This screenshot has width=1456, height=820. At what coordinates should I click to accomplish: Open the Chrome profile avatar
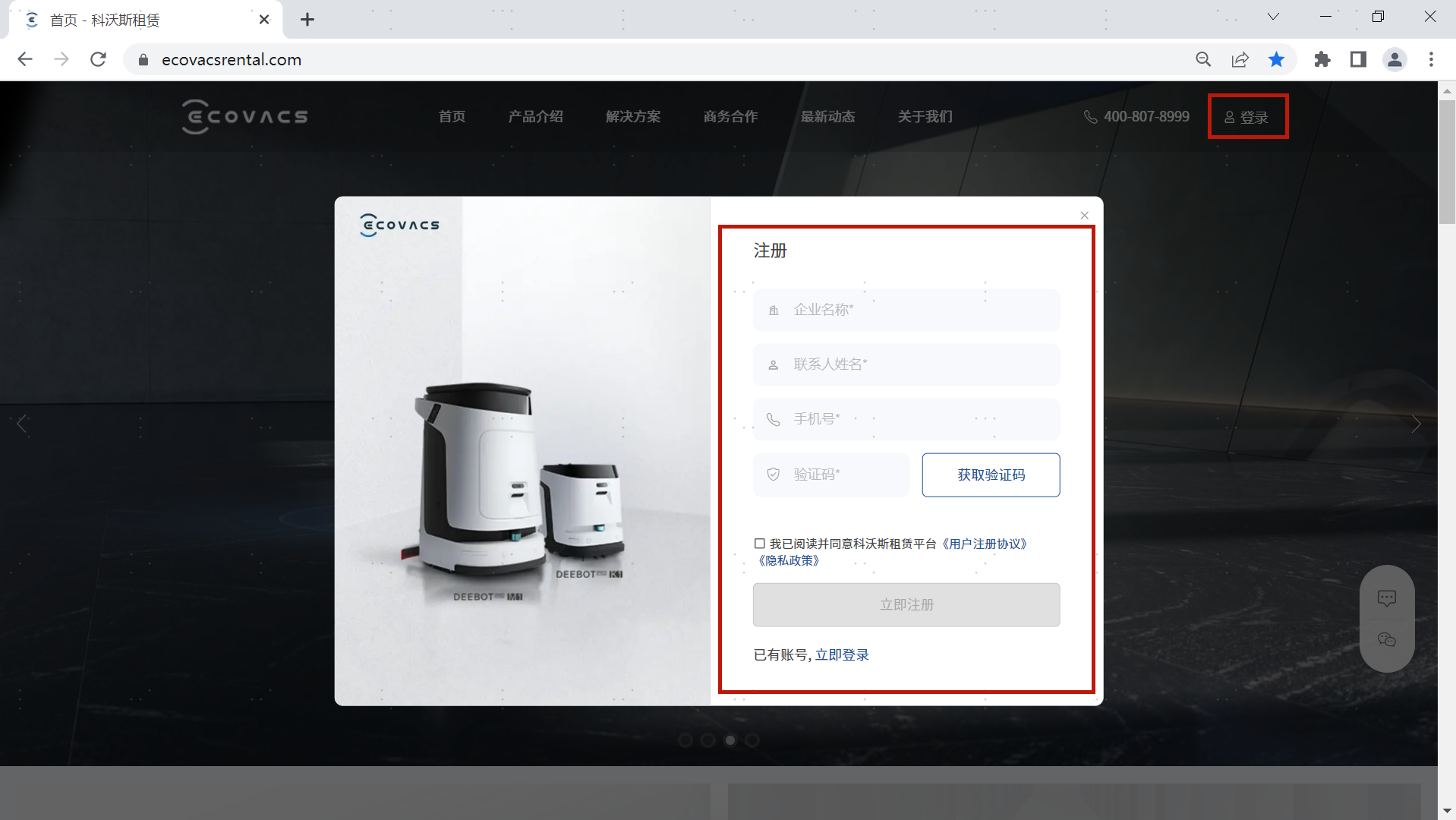[1395, 59]
